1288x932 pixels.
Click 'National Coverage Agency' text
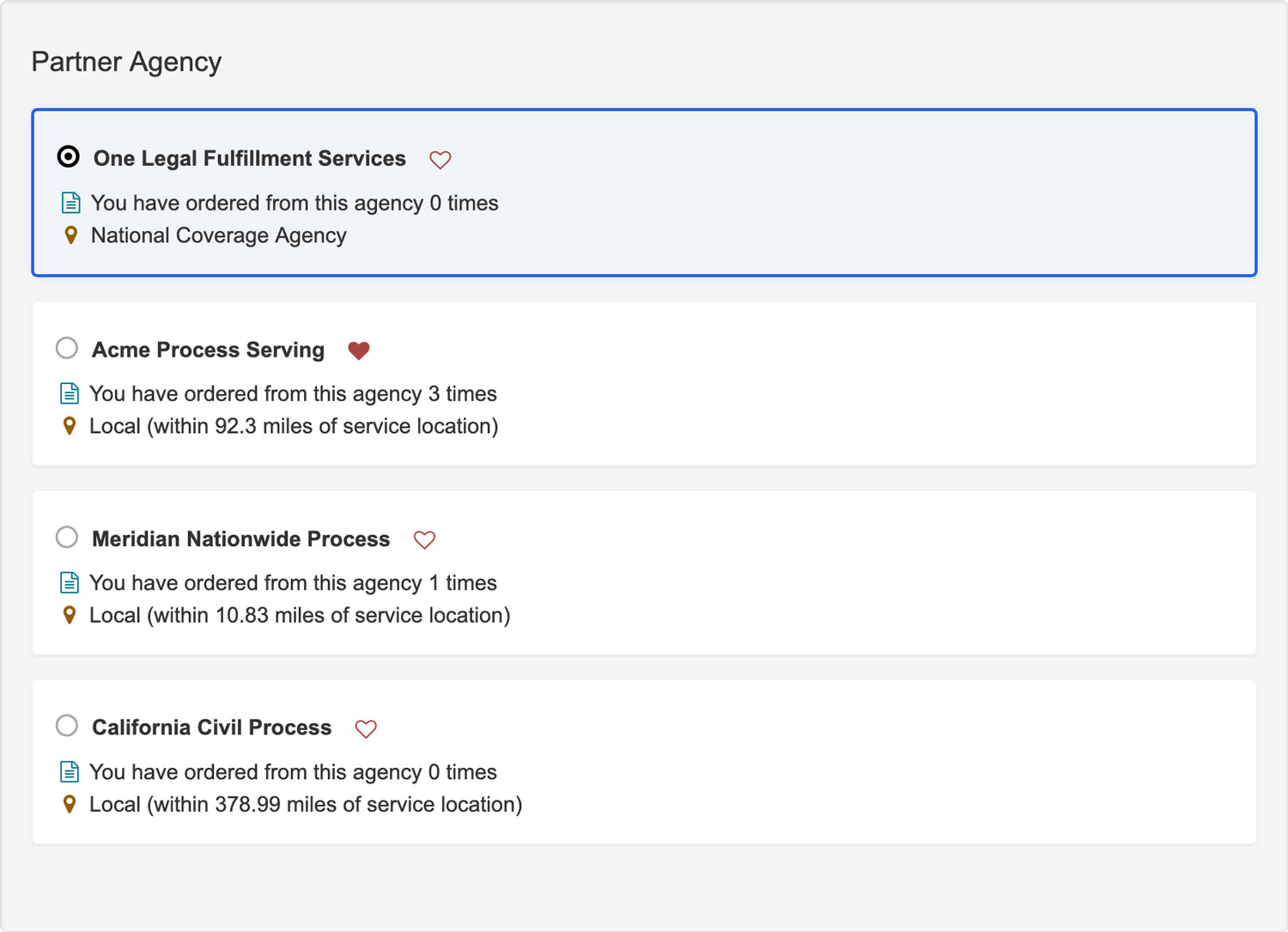pyautogui.click(x=219, y=235)
